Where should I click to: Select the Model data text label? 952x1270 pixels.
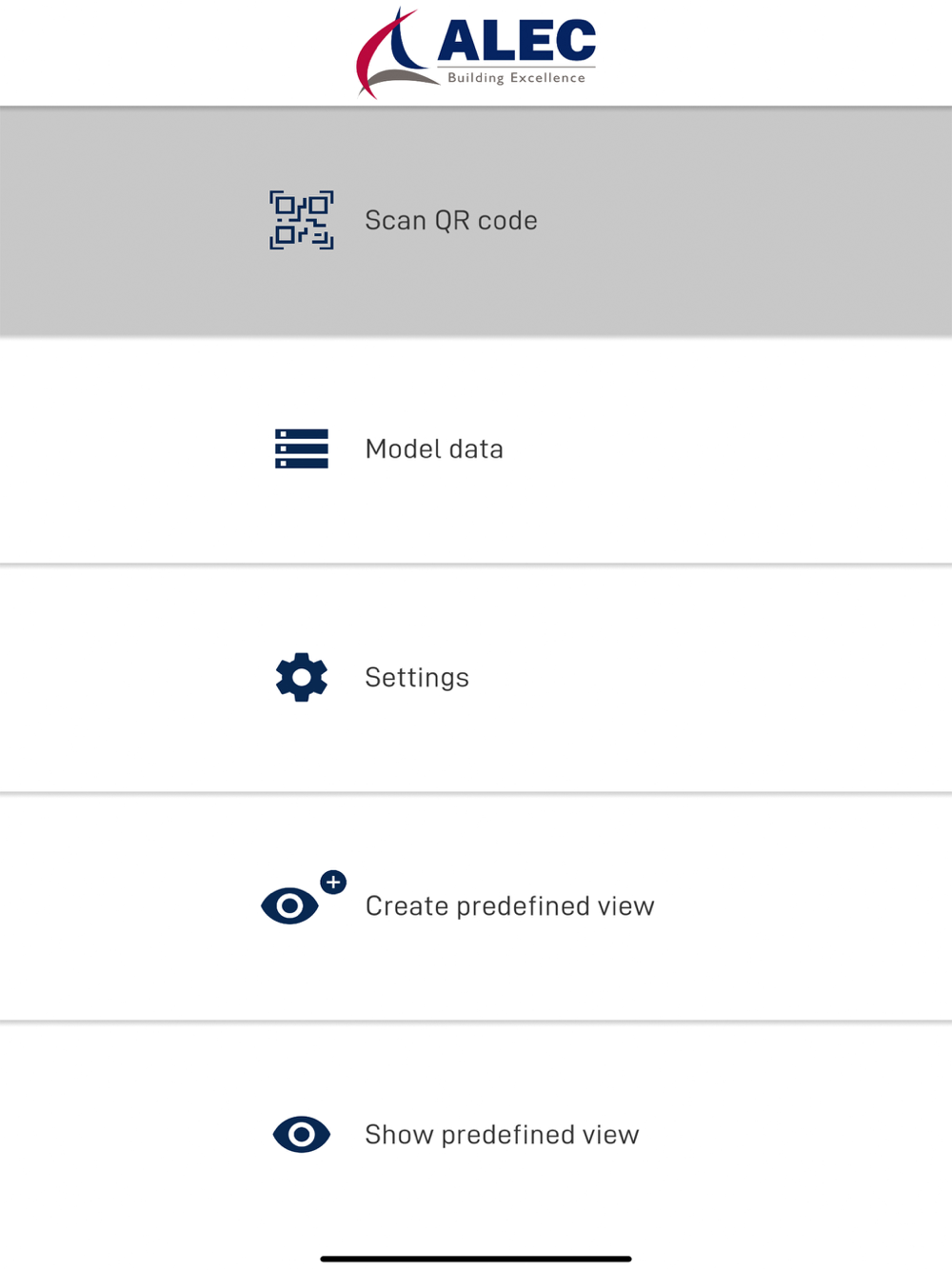[x=434, y=448]
